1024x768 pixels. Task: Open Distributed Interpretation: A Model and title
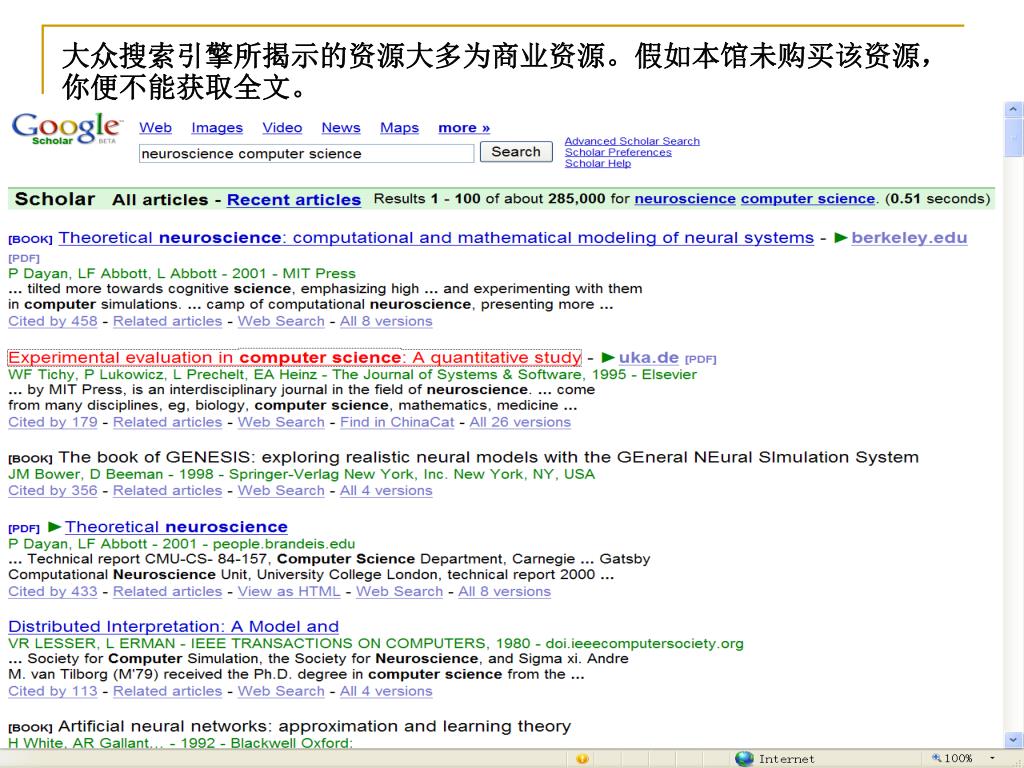pos(173,626)
